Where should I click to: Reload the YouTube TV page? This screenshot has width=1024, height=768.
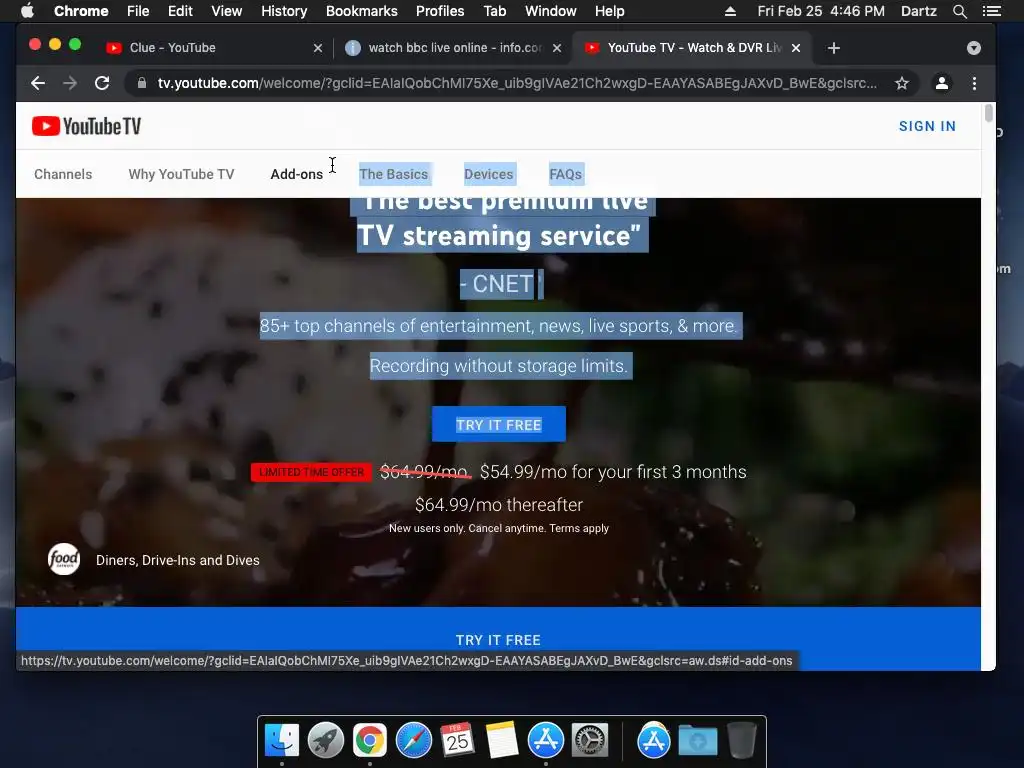pyautogui.click(x=102, y=83)
